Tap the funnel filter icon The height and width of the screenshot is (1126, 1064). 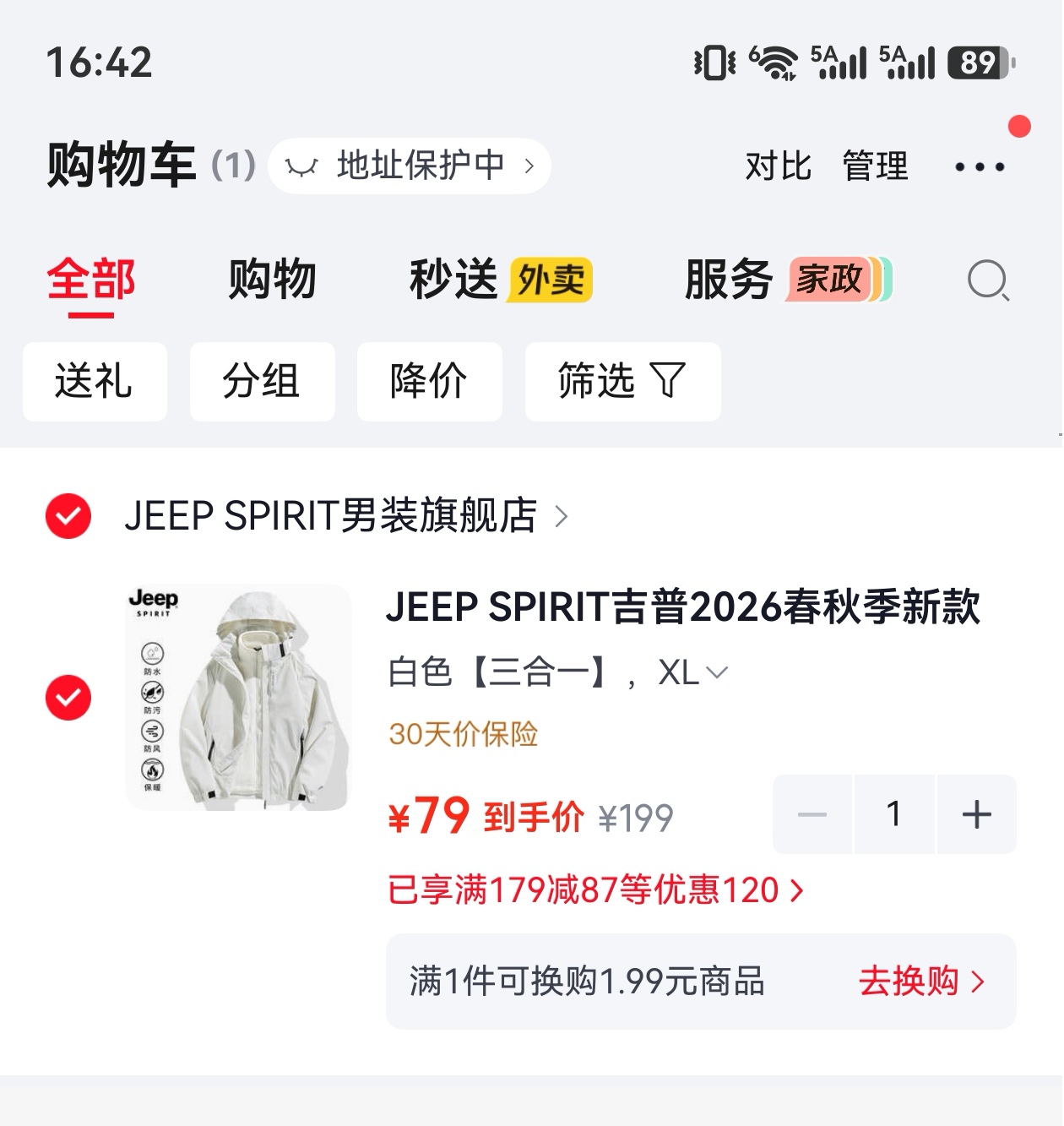click(667, 380)
